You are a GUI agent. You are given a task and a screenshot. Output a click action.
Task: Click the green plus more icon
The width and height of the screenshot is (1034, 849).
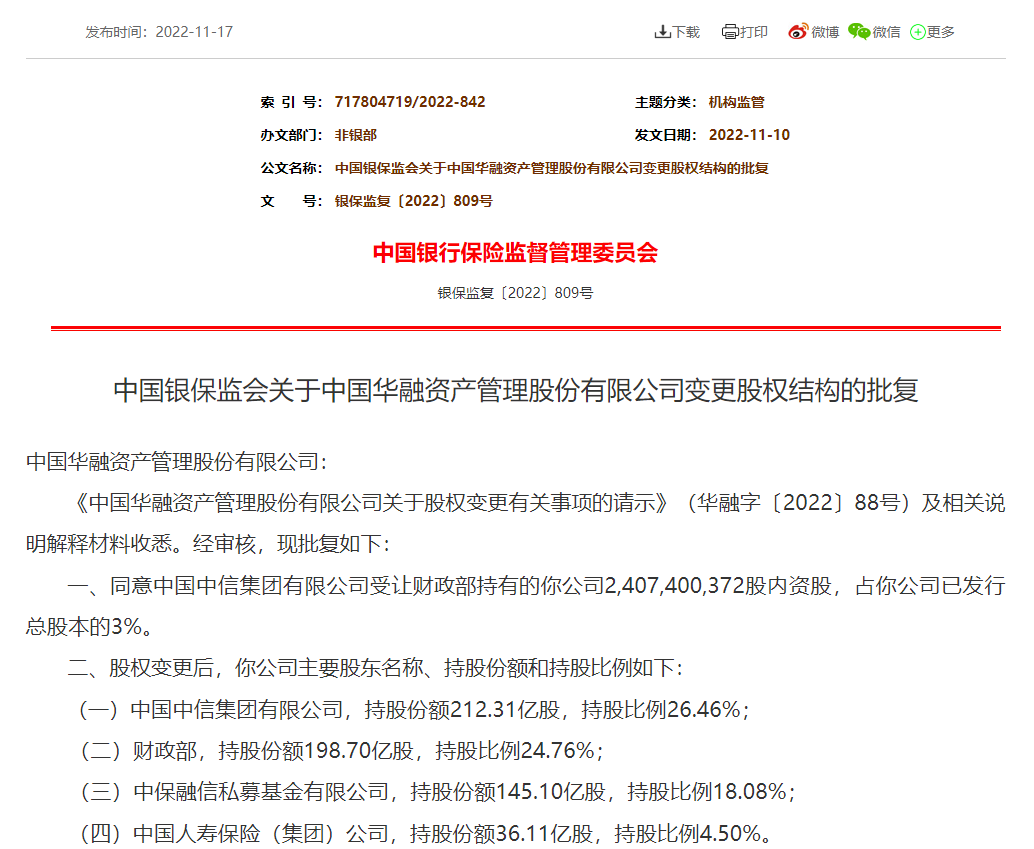(917, 32)
